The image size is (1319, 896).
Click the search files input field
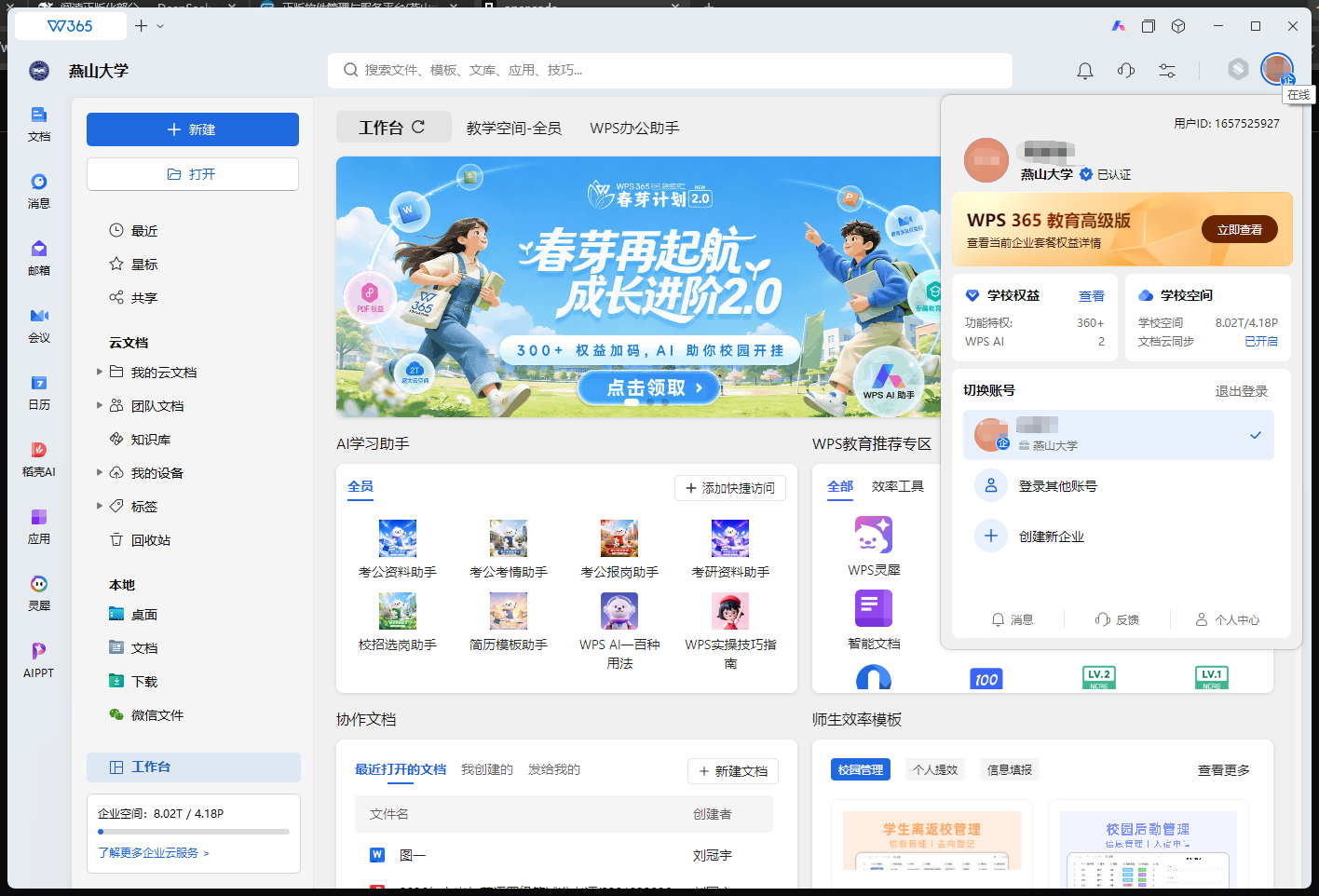click(x=670, y=70)
